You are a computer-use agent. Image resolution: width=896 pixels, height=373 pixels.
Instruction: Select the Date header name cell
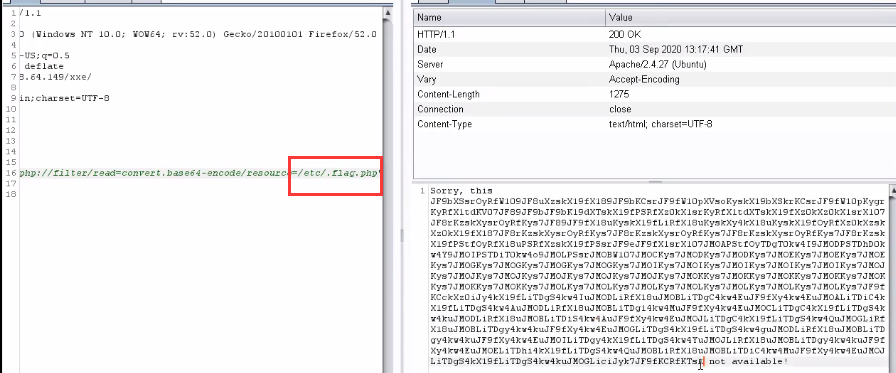(509, 49)
